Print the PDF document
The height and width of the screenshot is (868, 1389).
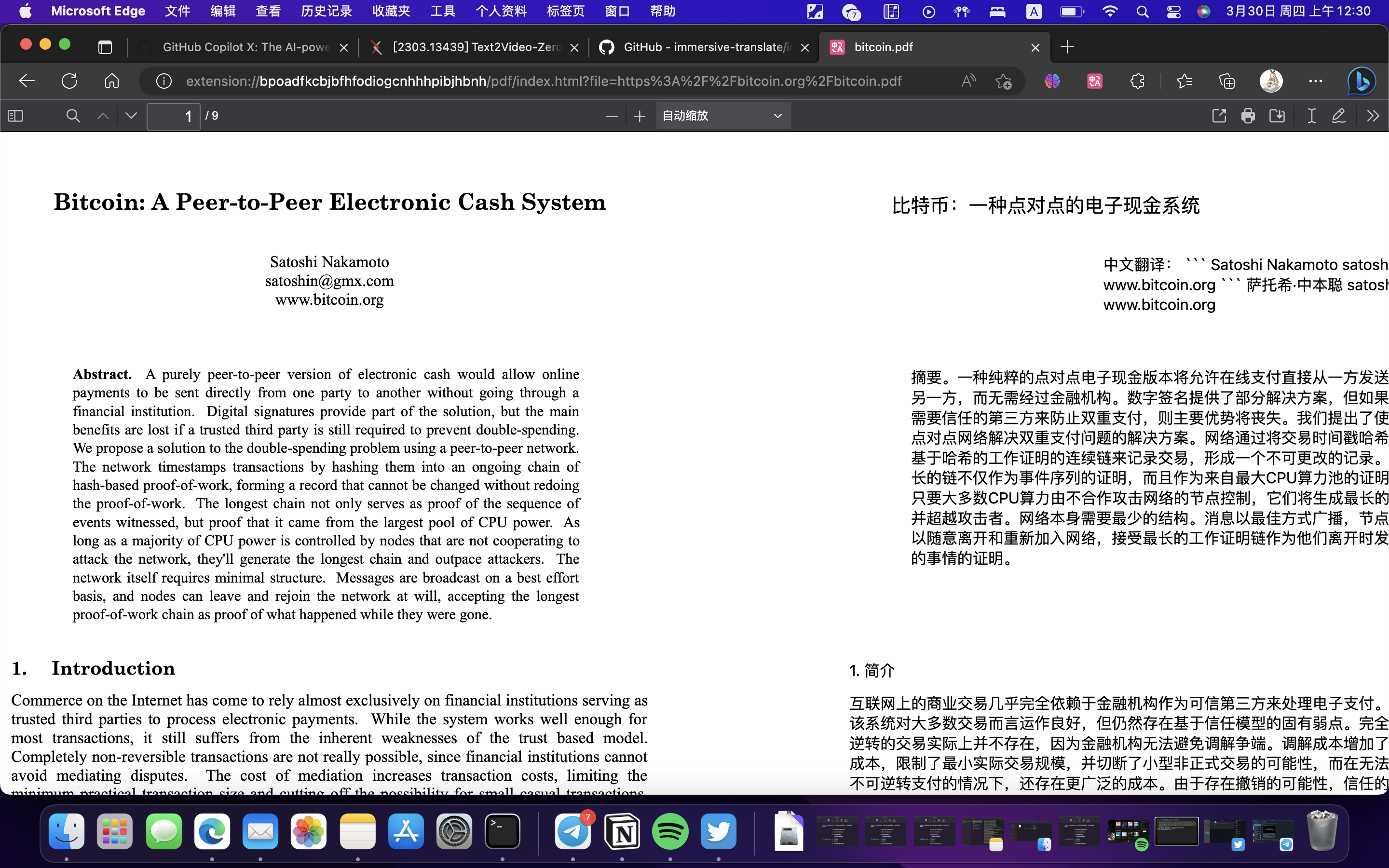(1248, 116)
